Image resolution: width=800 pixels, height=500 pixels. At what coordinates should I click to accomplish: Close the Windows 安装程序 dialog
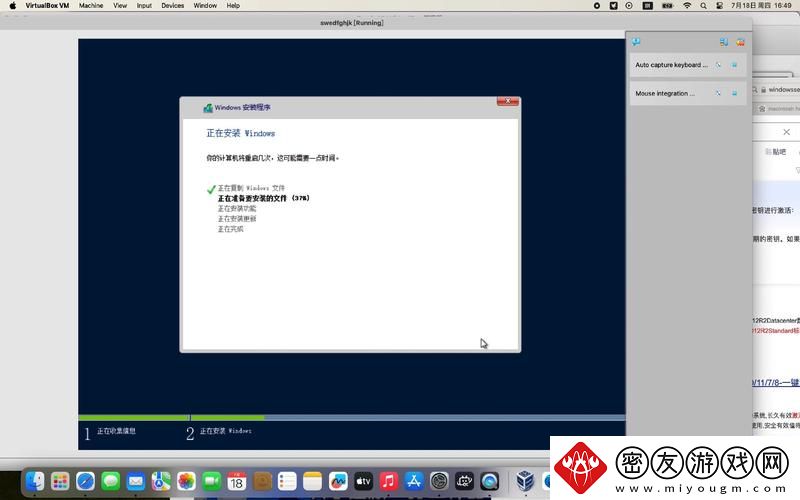click(508, 101)
